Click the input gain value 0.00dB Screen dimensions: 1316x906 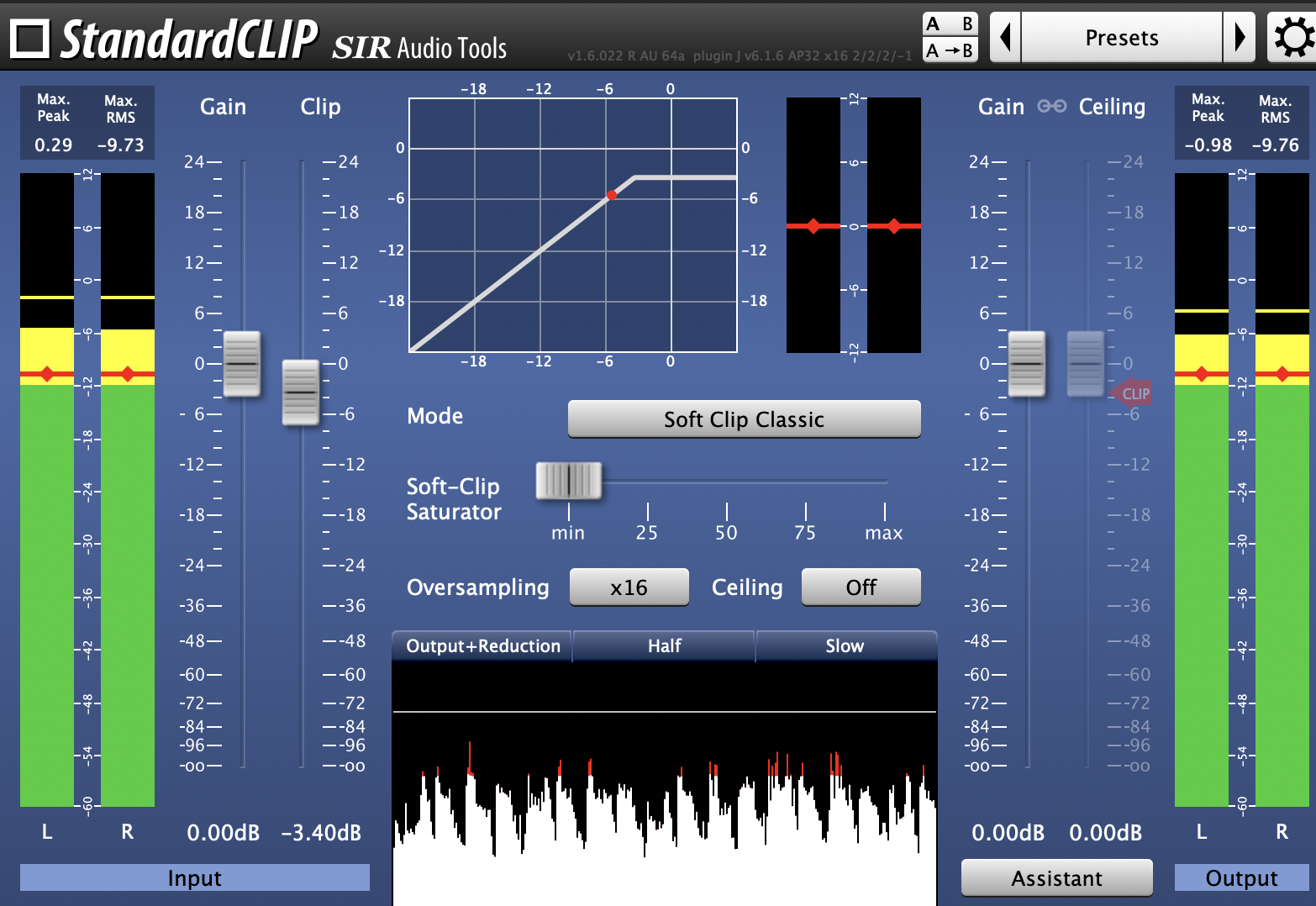[x=224, y=833]
